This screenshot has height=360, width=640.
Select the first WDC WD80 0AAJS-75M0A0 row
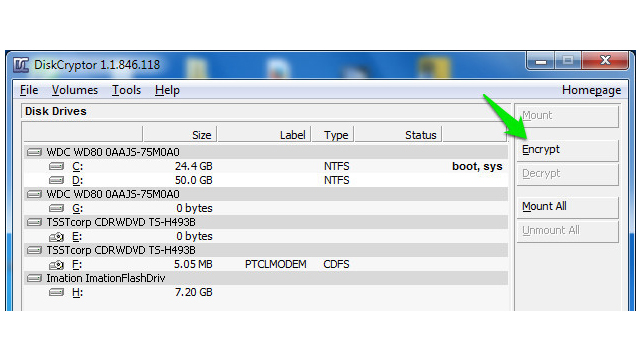pyautogui.click(x=266, y=152)
